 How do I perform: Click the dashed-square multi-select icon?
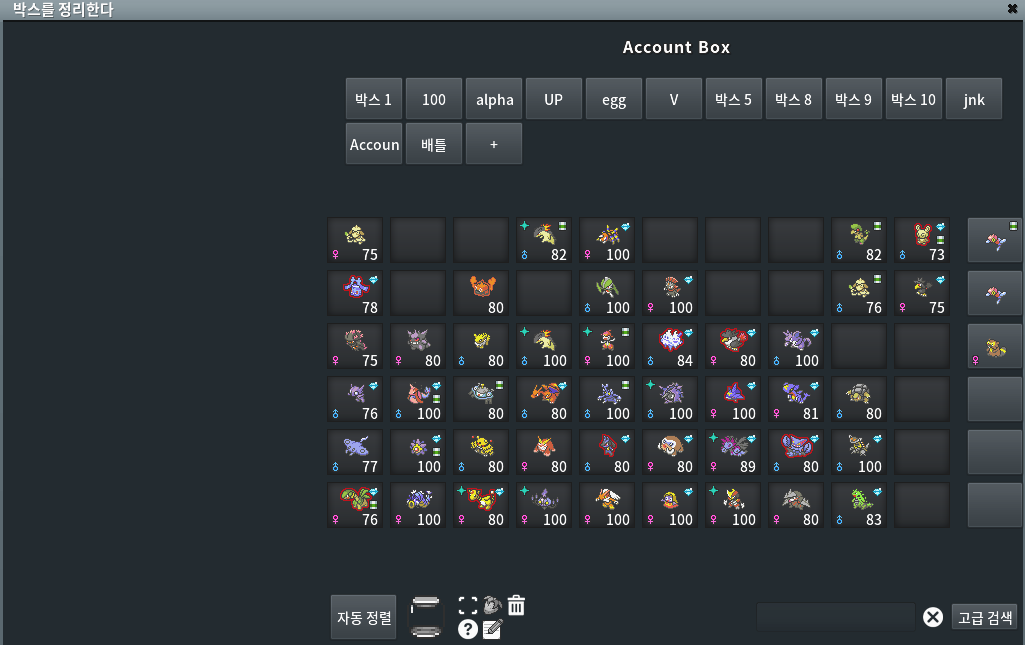[x=467, y=605]
